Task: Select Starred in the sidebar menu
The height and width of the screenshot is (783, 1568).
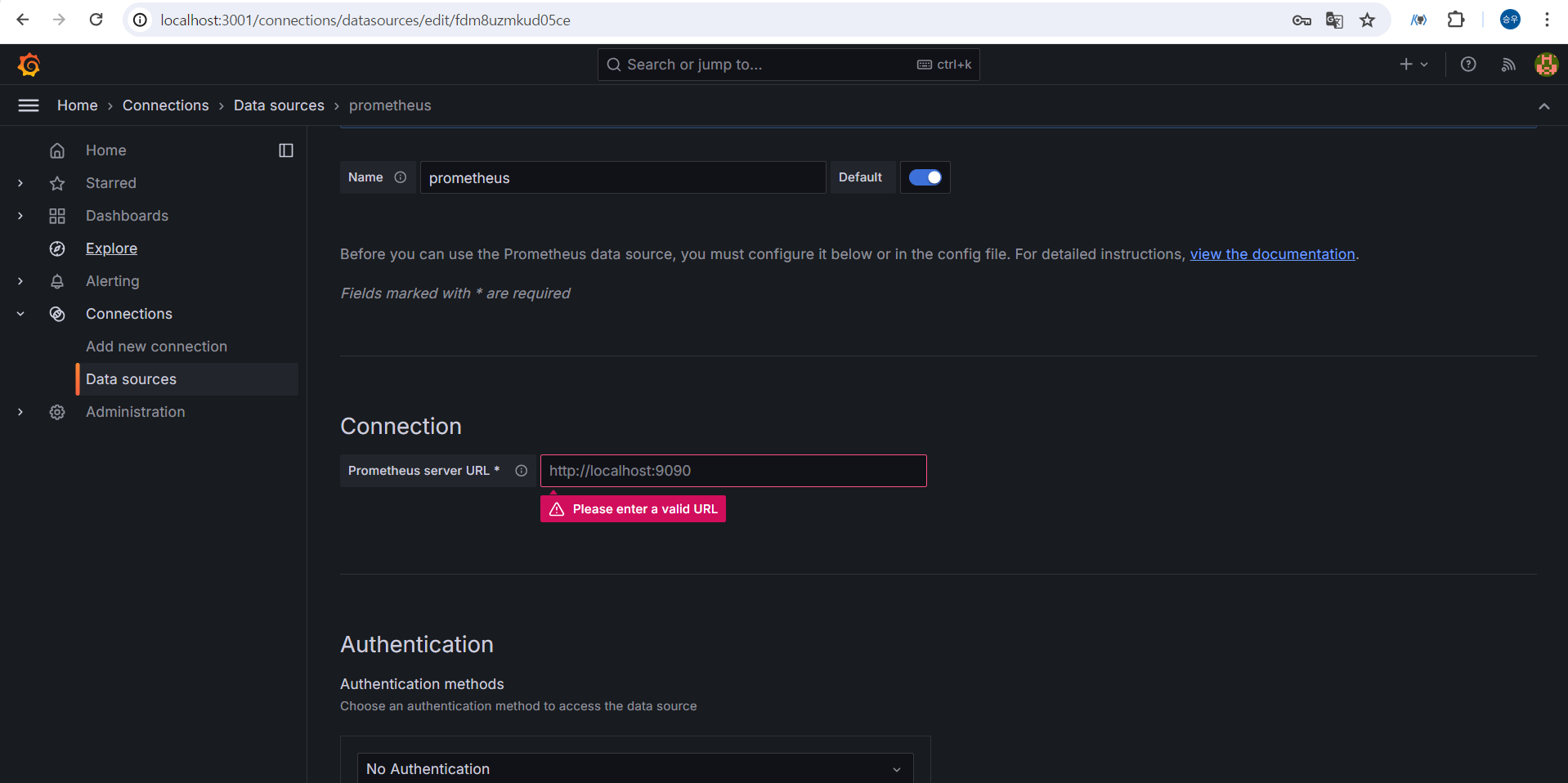Action: pos(111,183)
